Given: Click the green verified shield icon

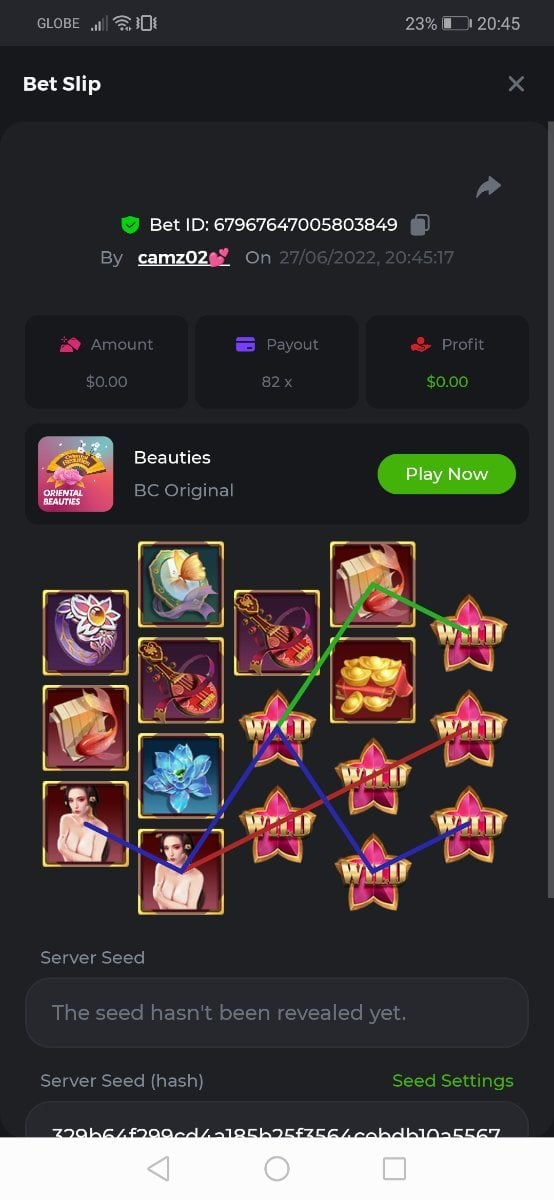Looking at the screenshot, I should click(x=129, y=224).
